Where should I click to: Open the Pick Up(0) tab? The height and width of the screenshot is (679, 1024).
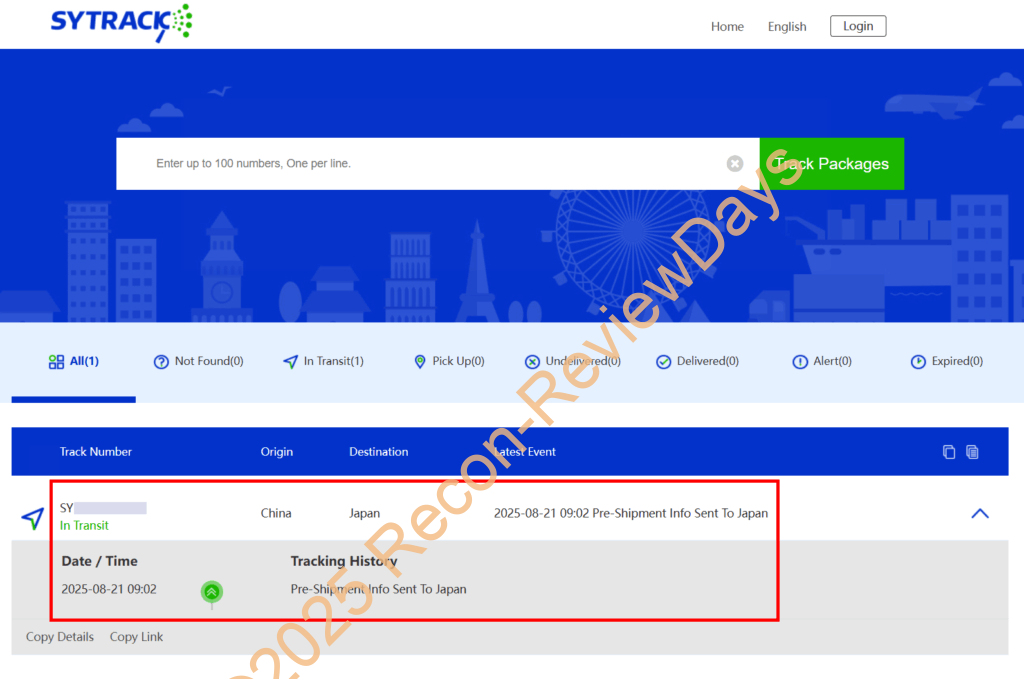[x=448, y=362]
